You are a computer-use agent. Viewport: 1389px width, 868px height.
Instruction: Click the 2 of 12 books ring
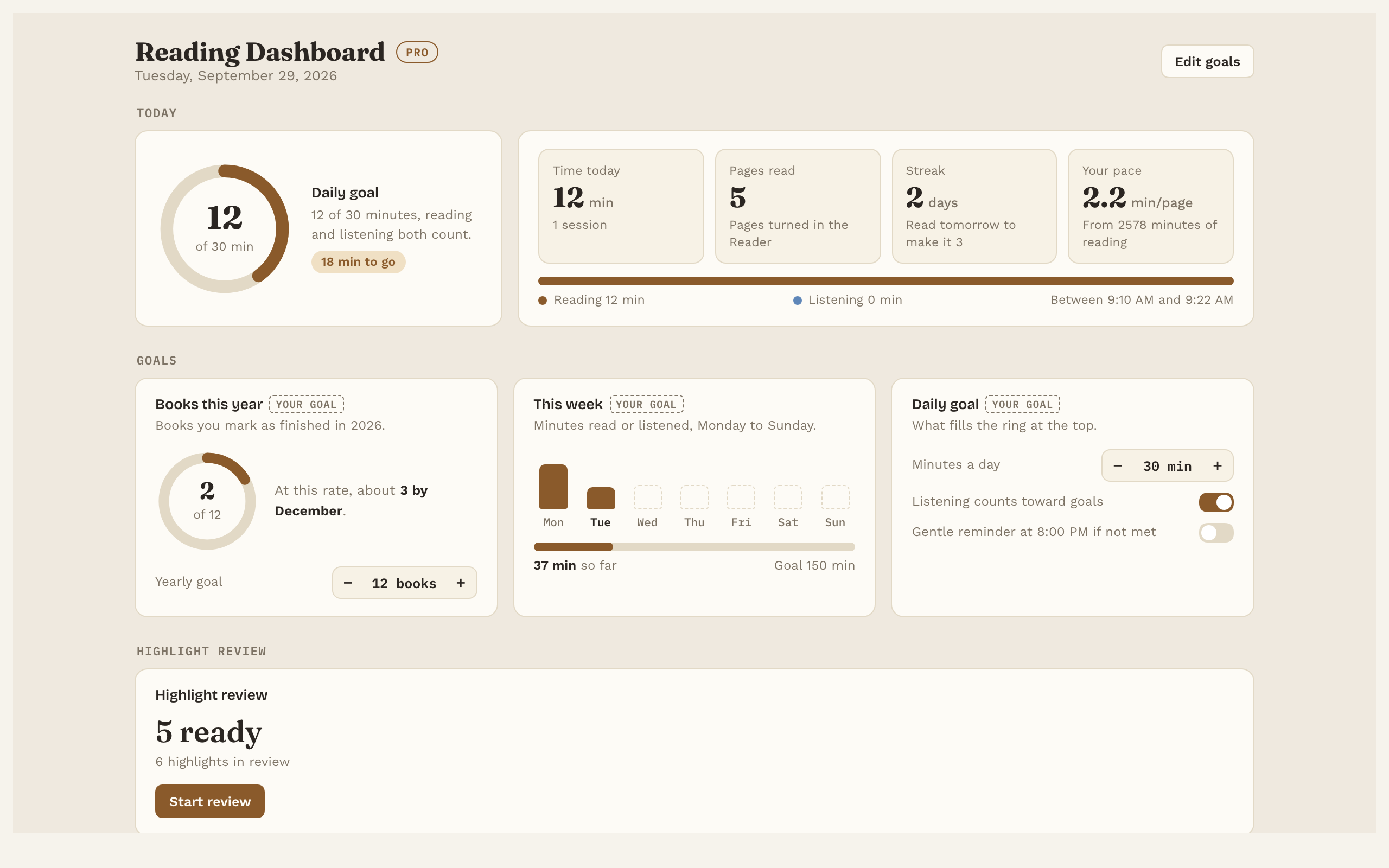tap(207, 501)
